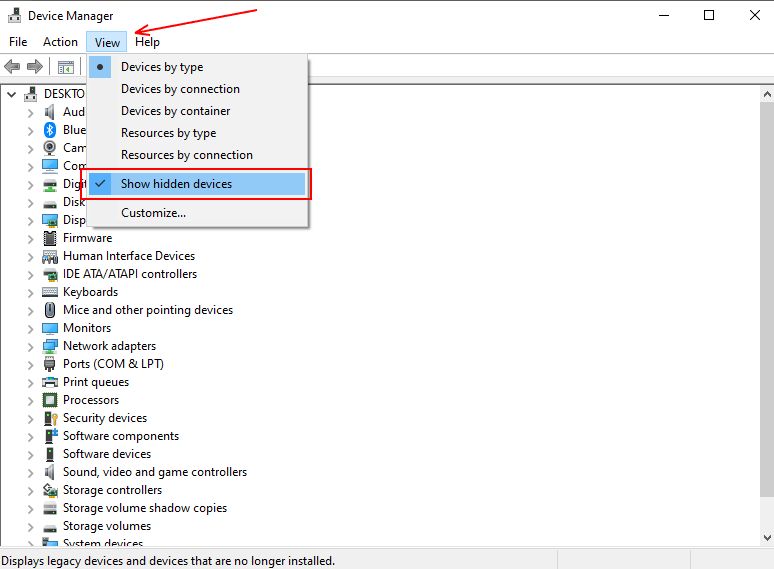Expand the Software components category

tap(31, 437)
